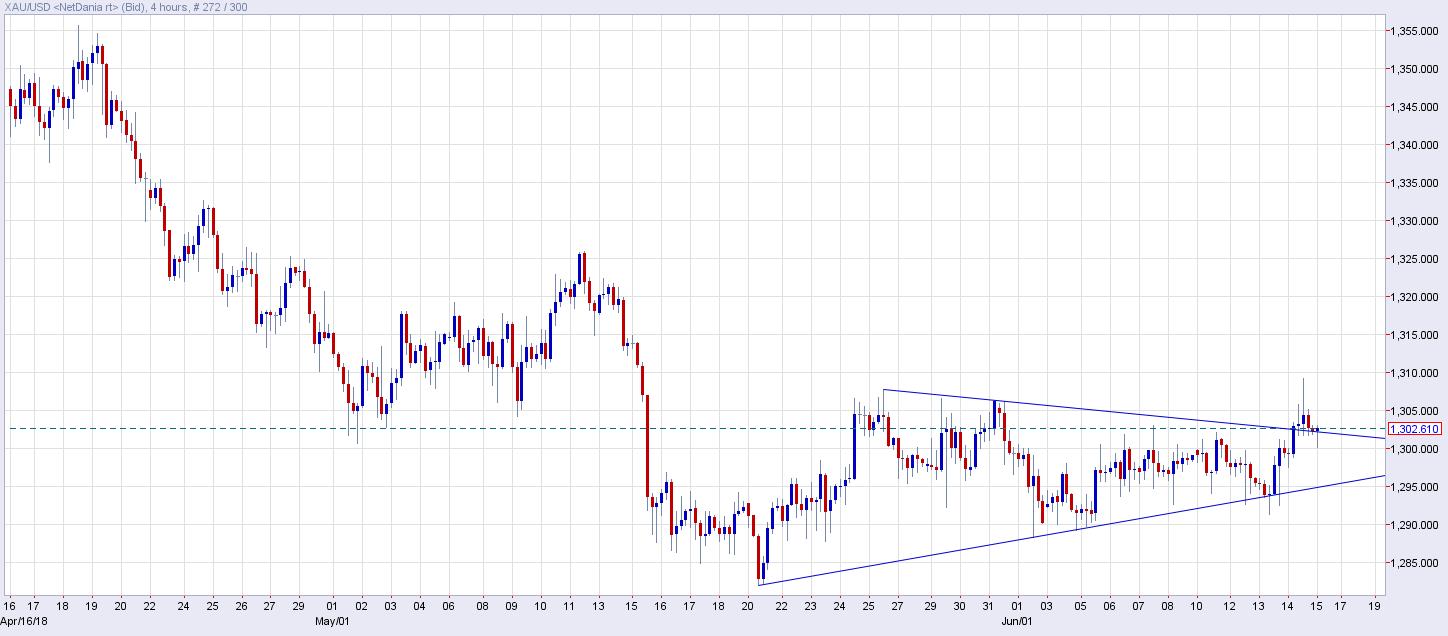Click the starting point of the upper trendline
This screenshot has height=636, width=1448.
tap(883, 389)
